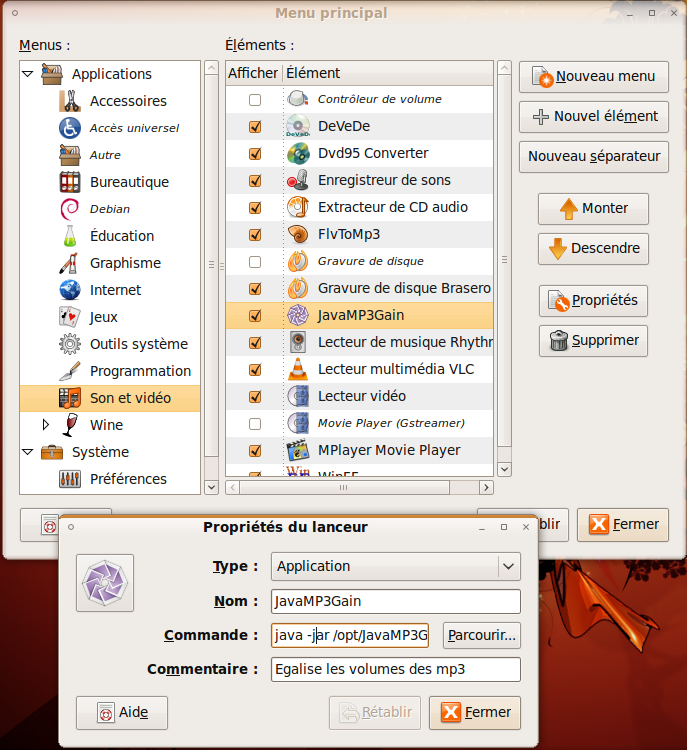Click into the Commentaire text field
This screenshot has width=687, height=750.
395,669
